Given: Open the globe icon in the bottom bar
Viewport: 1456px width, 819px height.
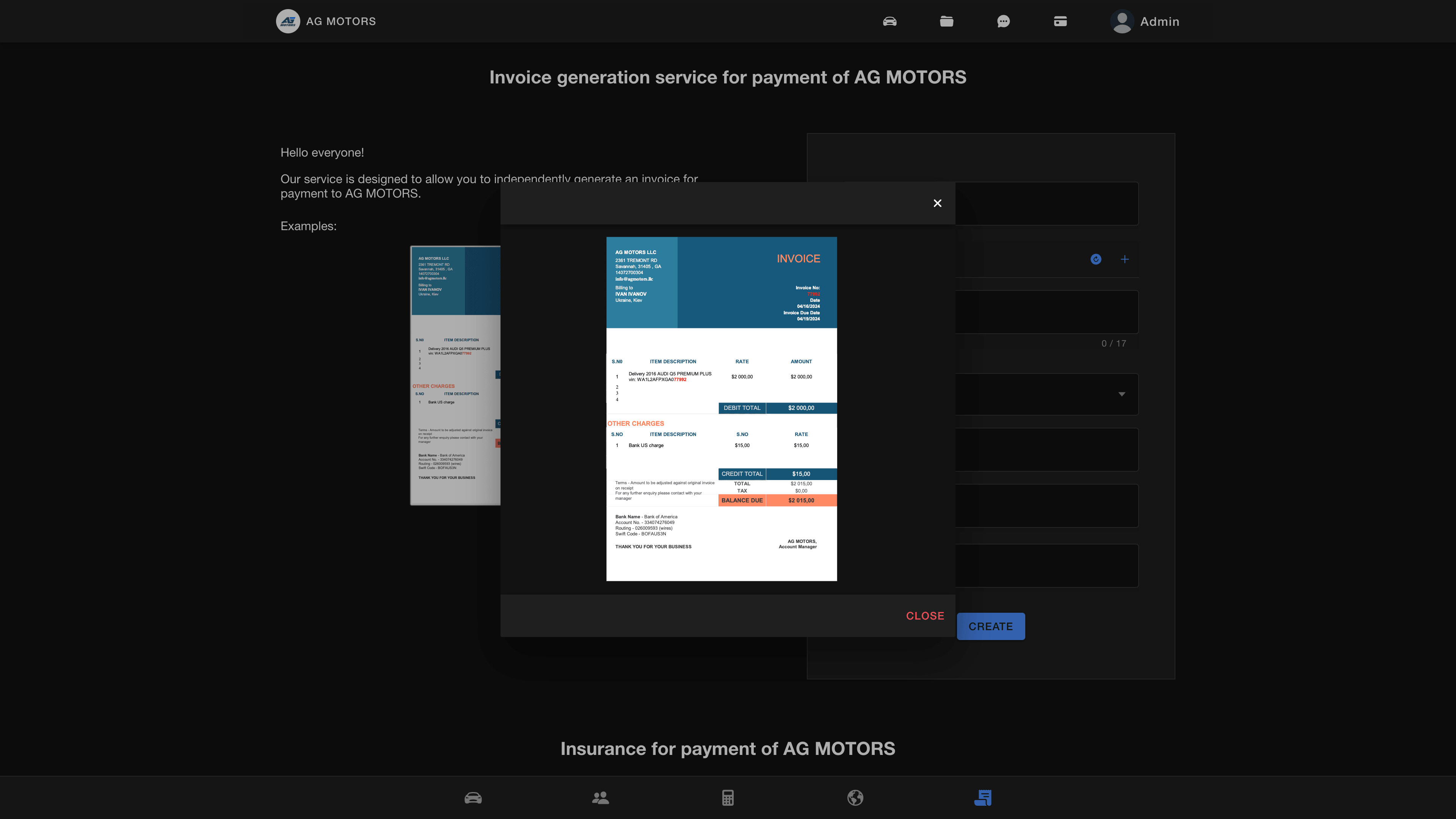Looking at the screenshot, I should pyautogui.click(x=855, y=797).
